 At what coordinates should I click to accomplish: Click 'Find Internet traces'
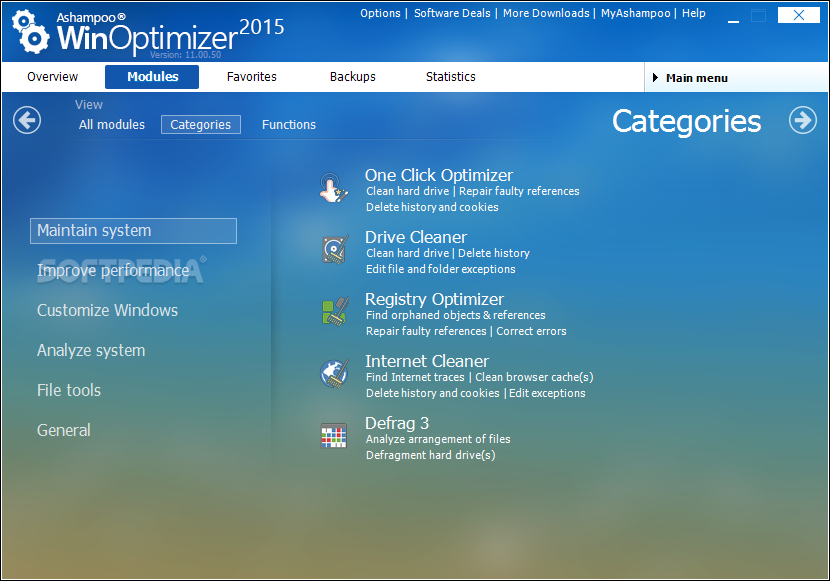point(415,377)
